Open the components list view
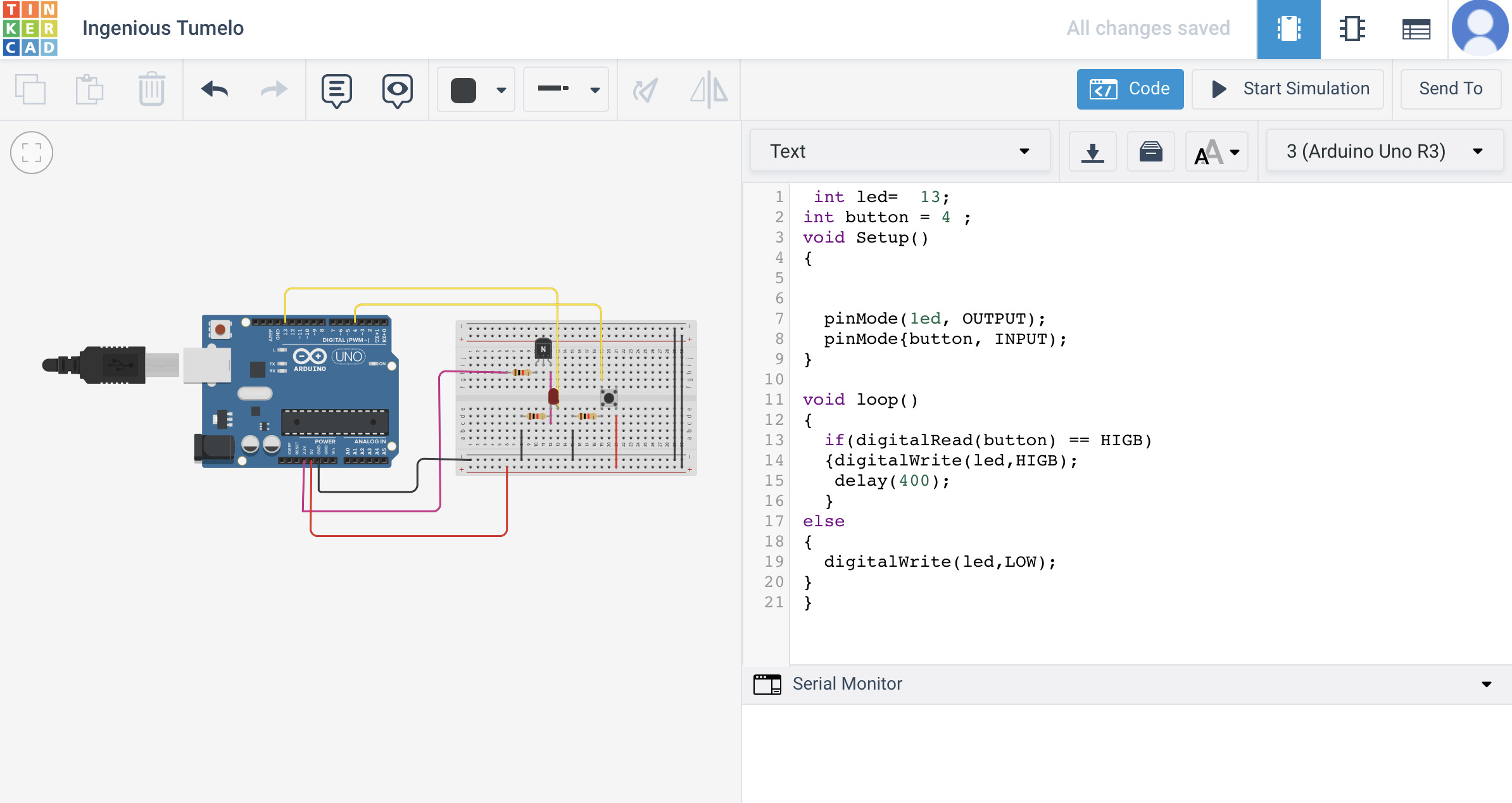Viewport: 1512px width, 803px height. pos(1416,28)
